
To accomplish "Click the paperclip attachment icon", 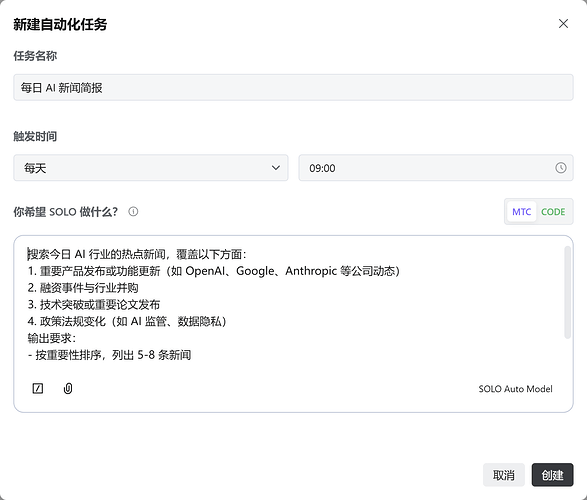I will point(68,388).
